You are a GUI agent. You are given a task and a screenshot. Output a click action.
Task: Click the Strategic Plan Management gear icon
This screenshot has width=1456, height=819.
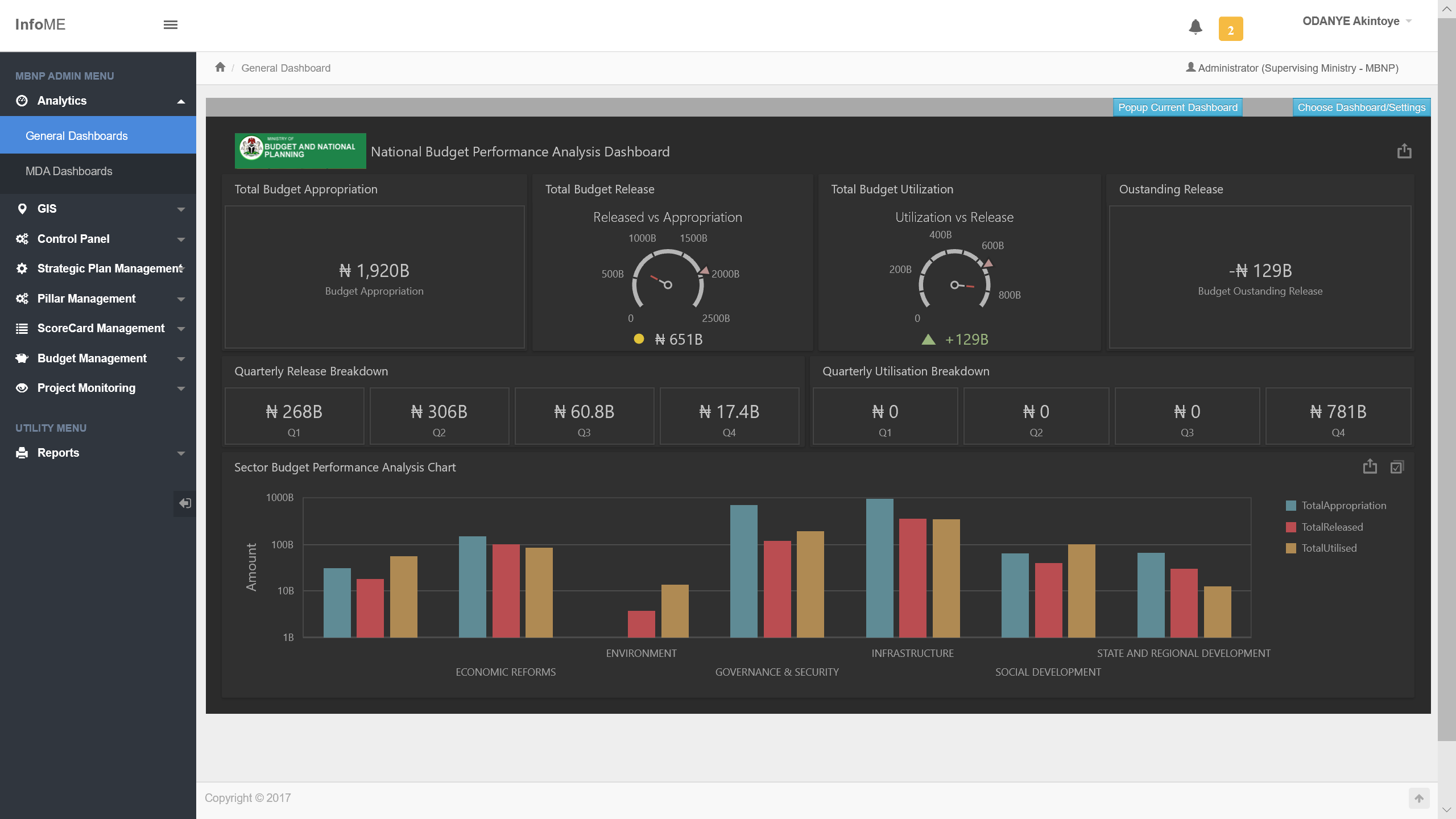coord(22,268)
